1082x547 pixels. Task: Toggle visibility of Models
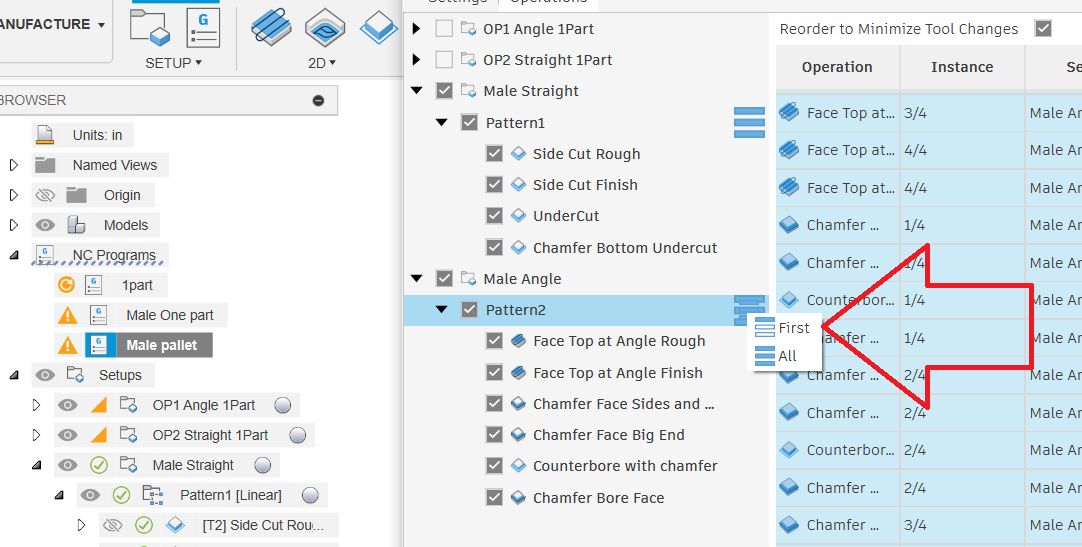coord(45,225)
